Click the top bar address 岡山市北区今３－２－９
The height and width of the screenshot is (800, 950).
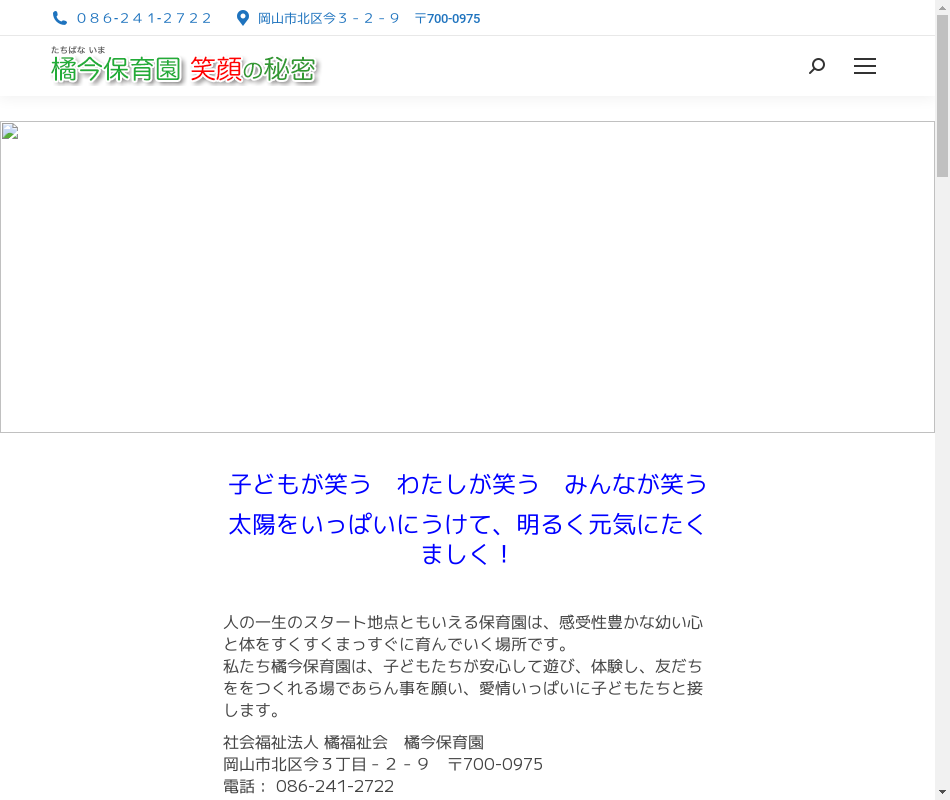point(328,18)
